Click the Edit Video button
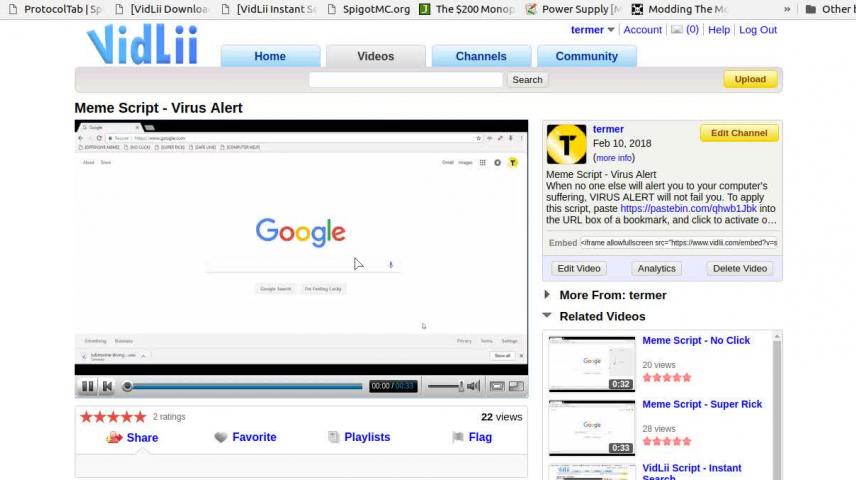 (578, 269)
